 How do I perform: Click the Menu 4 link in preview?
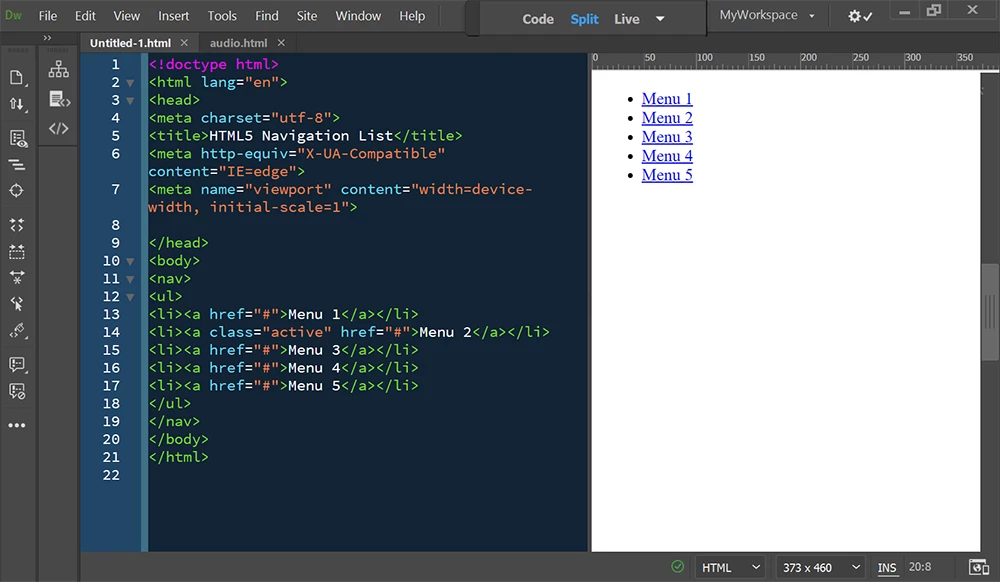[x=666, y=156]
